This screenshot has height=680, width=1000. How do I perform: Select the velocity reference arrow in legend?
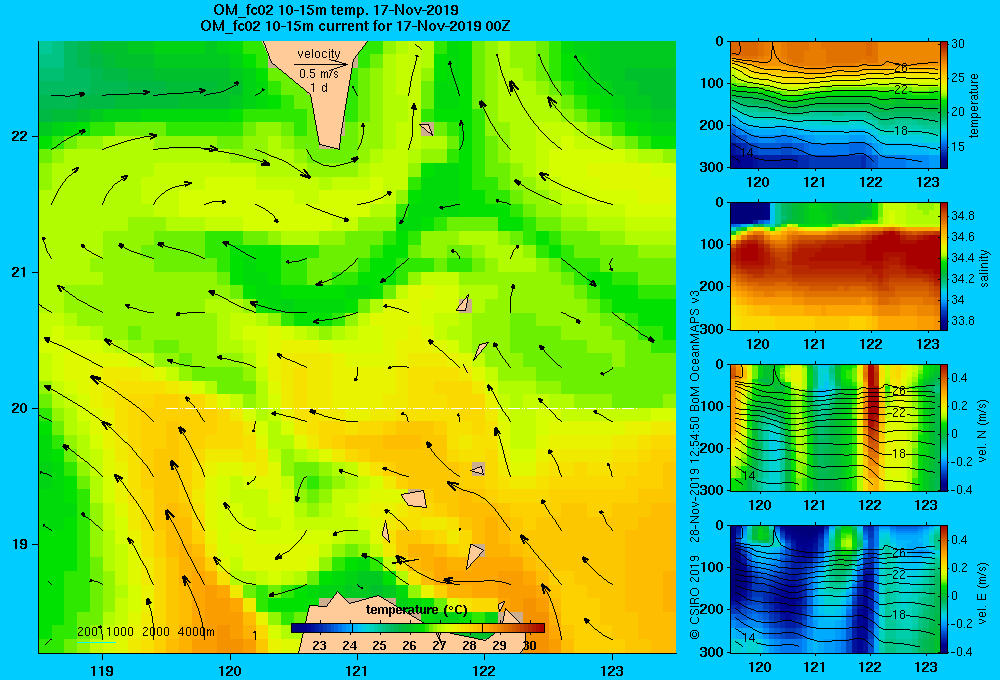tap(321, 64)
